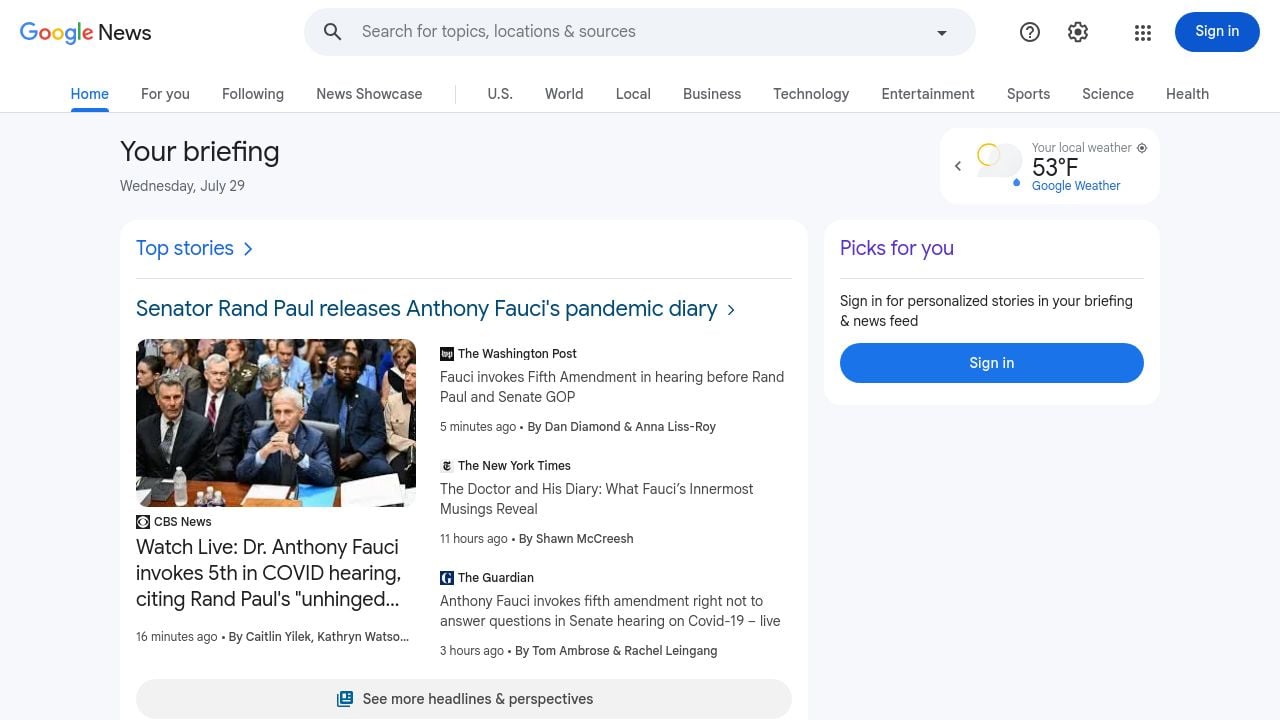
Task: Click the top-right Sign in button
Action: (1217, 32)
